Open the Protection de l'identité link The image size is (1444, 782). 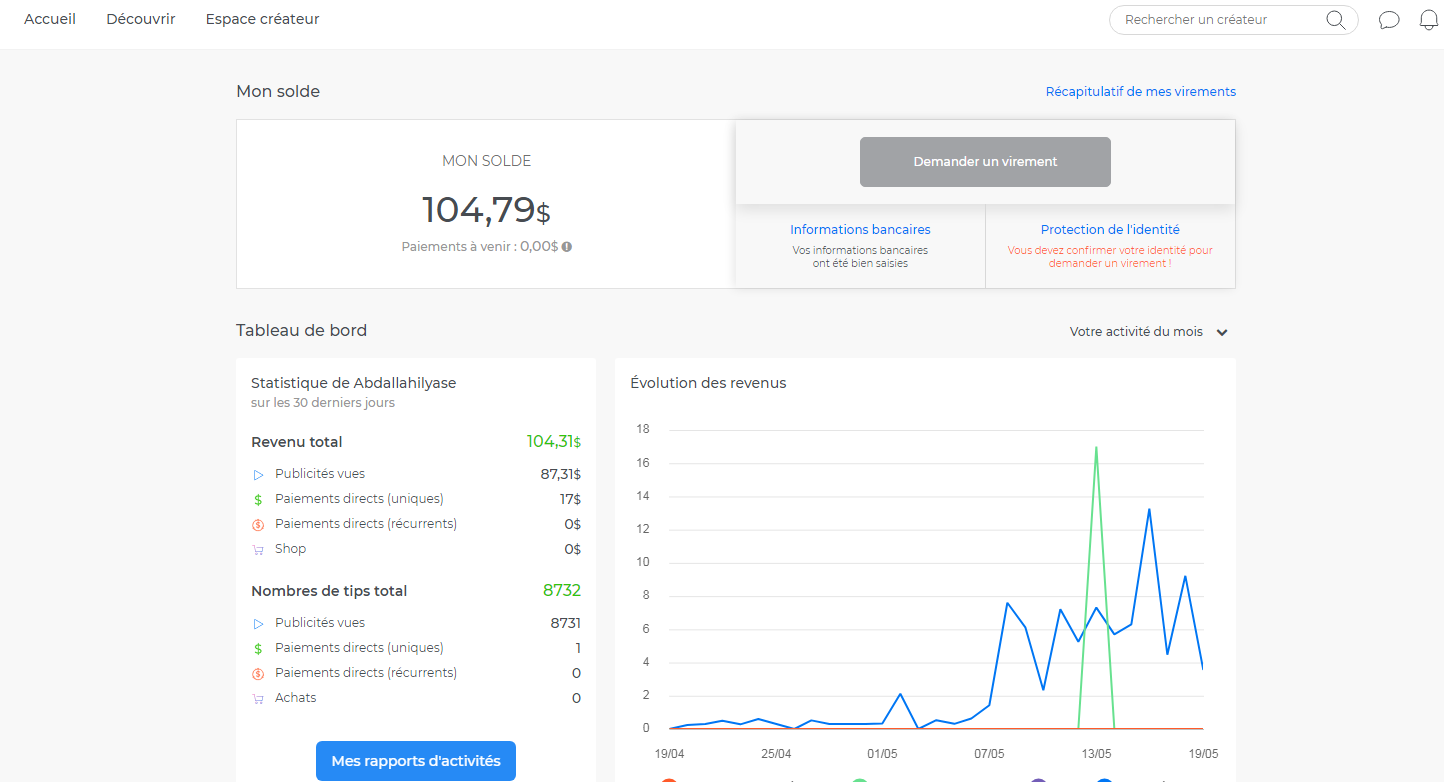1110,230
